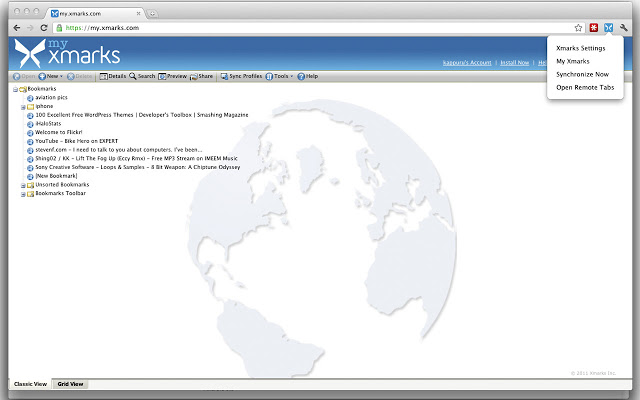Choose My Xmarks in the popup menu
This screenshot has height=400, width=640.
click(573, 61)
